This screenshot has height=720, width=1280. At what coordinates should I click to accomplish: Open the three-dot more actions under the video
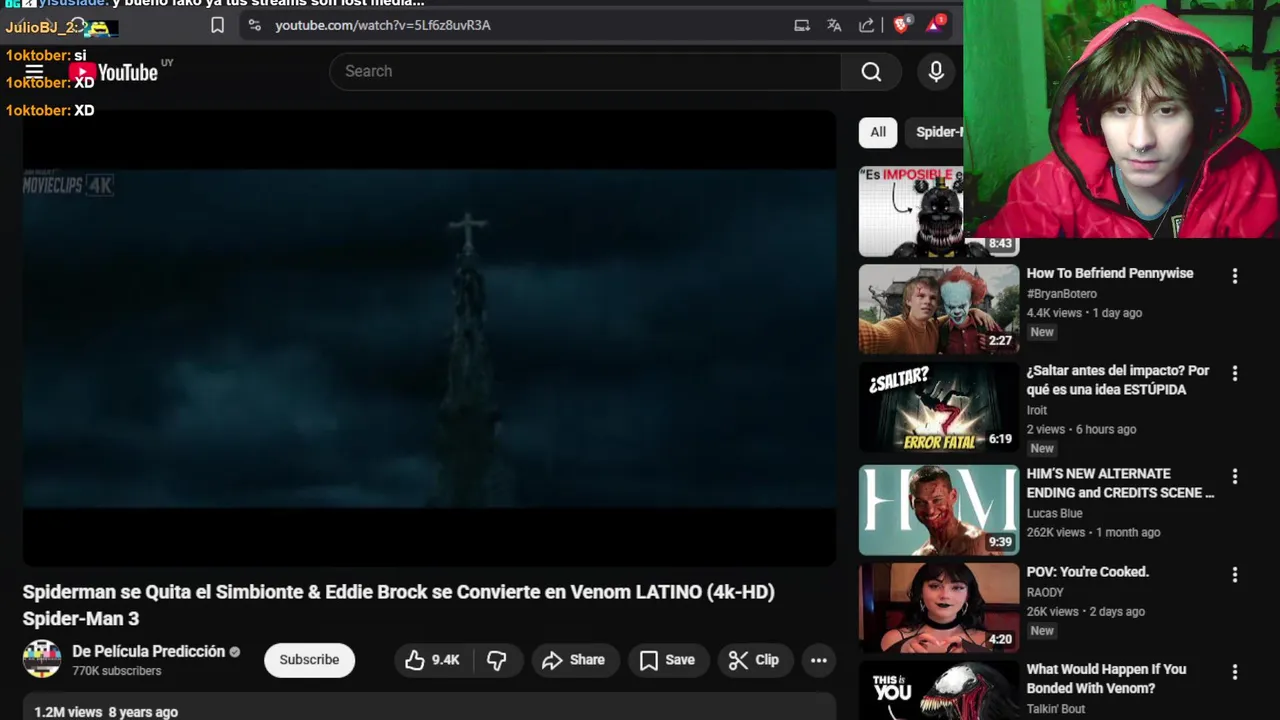click(x=818, y=660)
